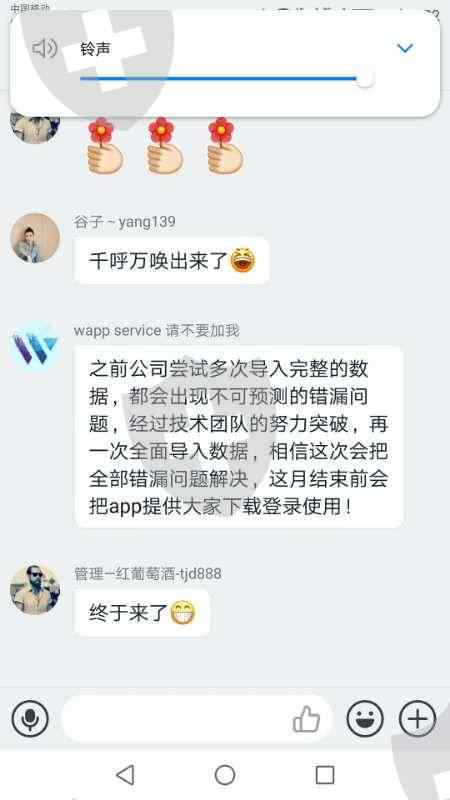This screenshot has width=450, height=800.
Task: Tap the thumbs-up like icon
Action: [x=306, y=719]
